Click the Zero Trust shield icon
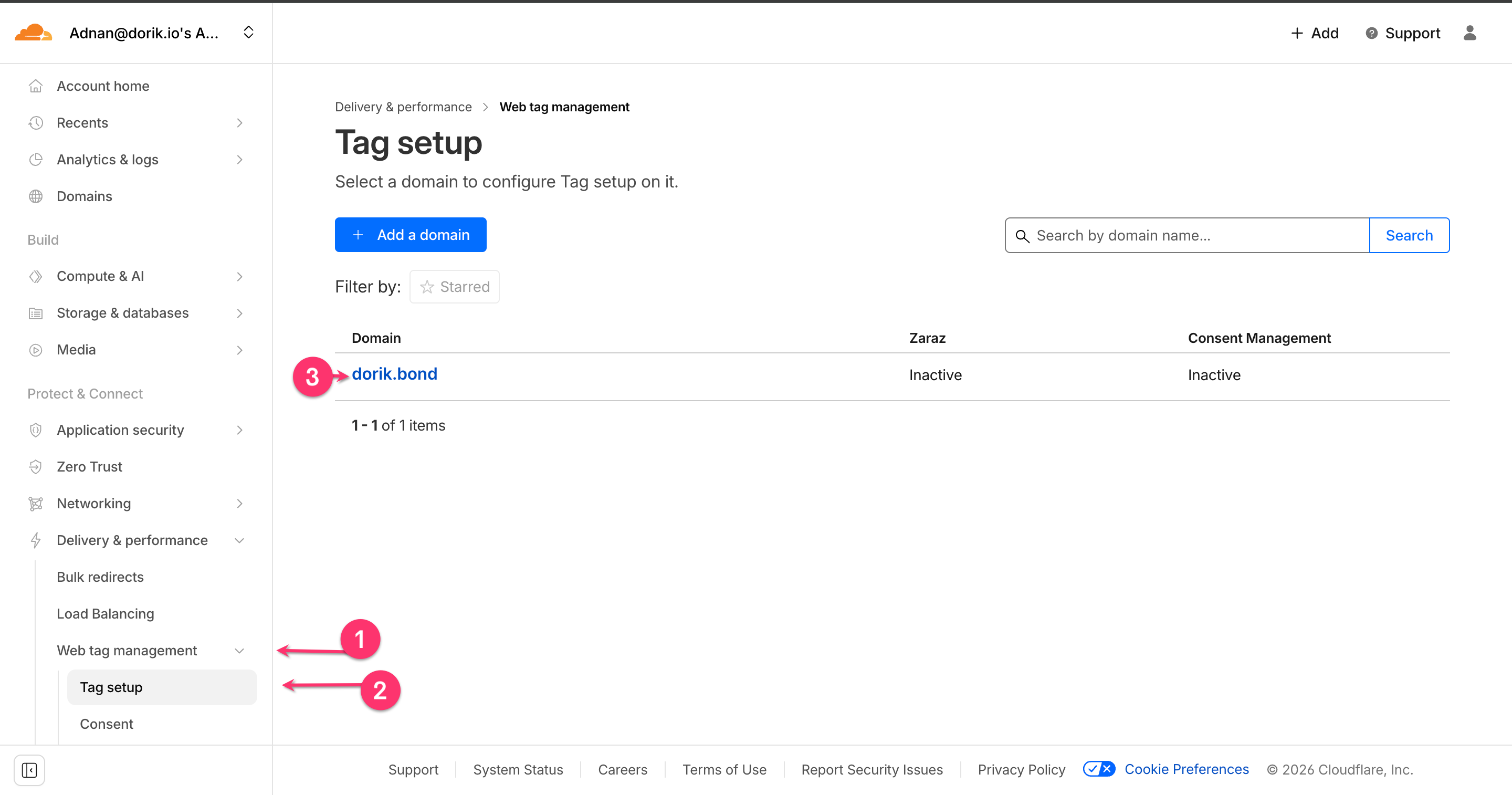This screenshot has width=1512, height=795. pos(36,467)
